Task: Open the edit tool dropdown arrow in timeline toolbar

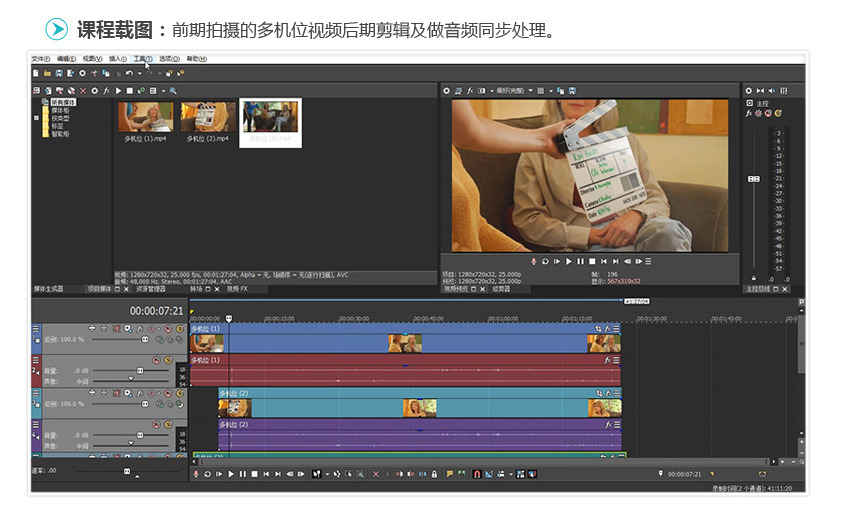Action: tap(327, 474)
